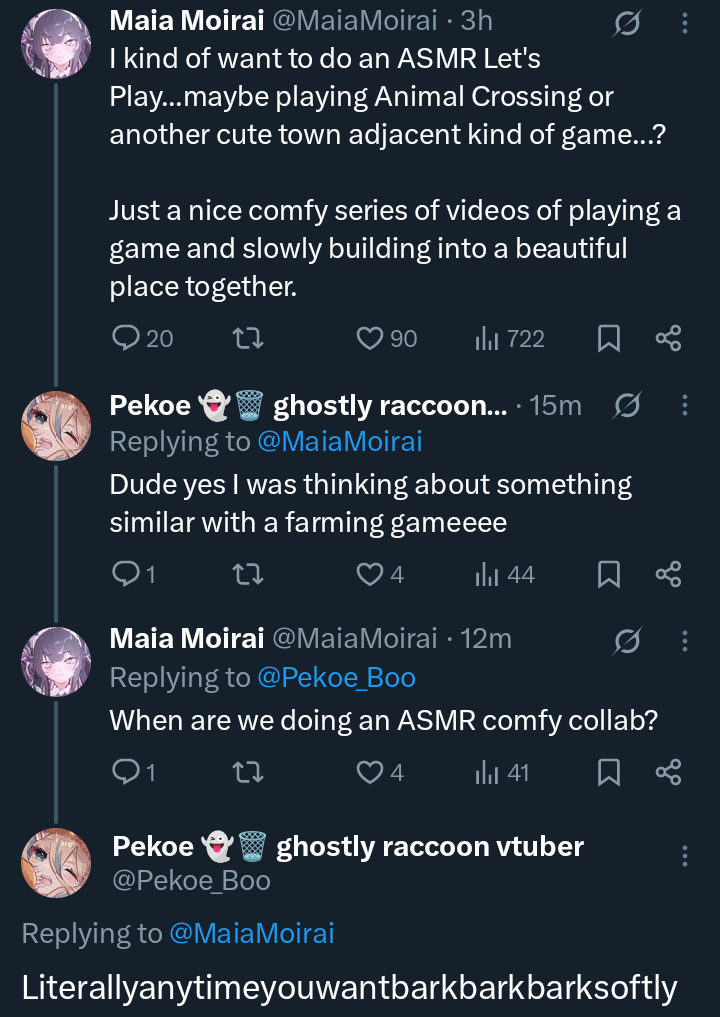Bookmark Maia's comfy collab reply

click(x=608, y=772)
